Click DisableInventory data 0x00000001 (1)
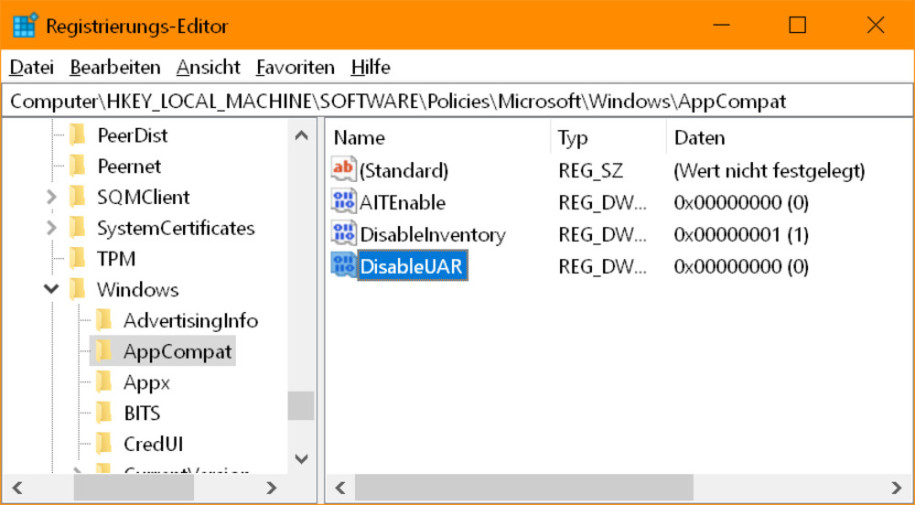915x505 pixels. (x=741, y=235)
